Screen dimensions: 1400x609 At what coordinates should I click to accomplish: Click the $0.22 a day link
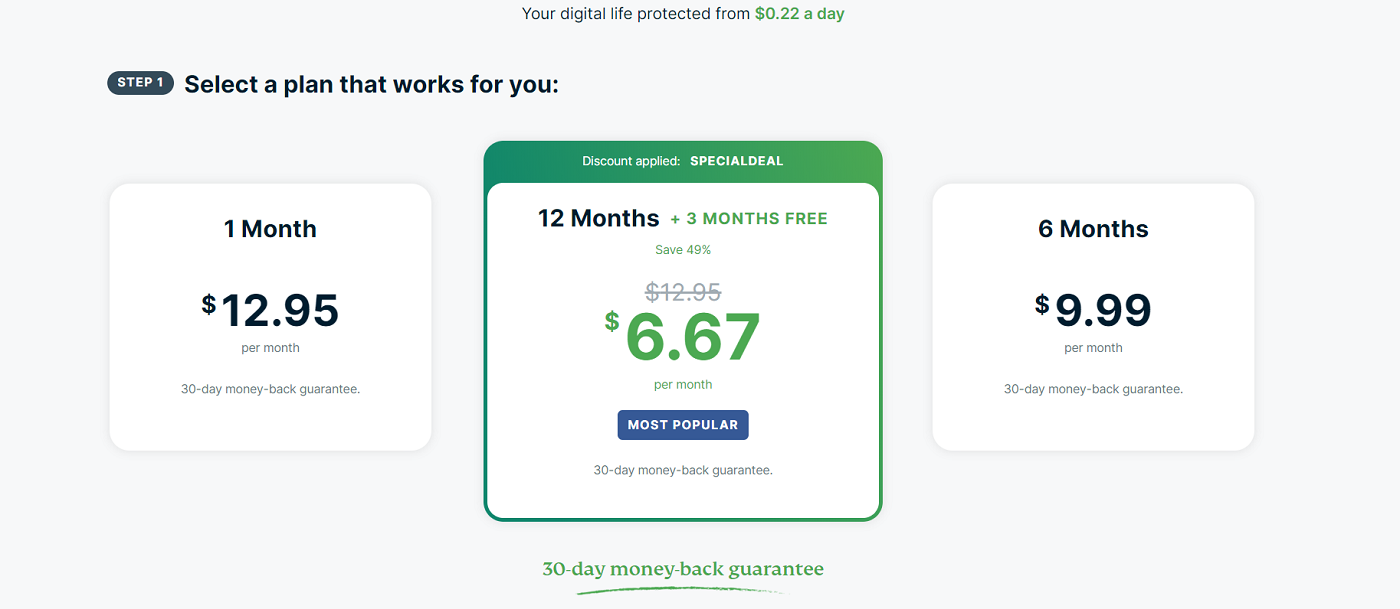click(x=798, y=13)
